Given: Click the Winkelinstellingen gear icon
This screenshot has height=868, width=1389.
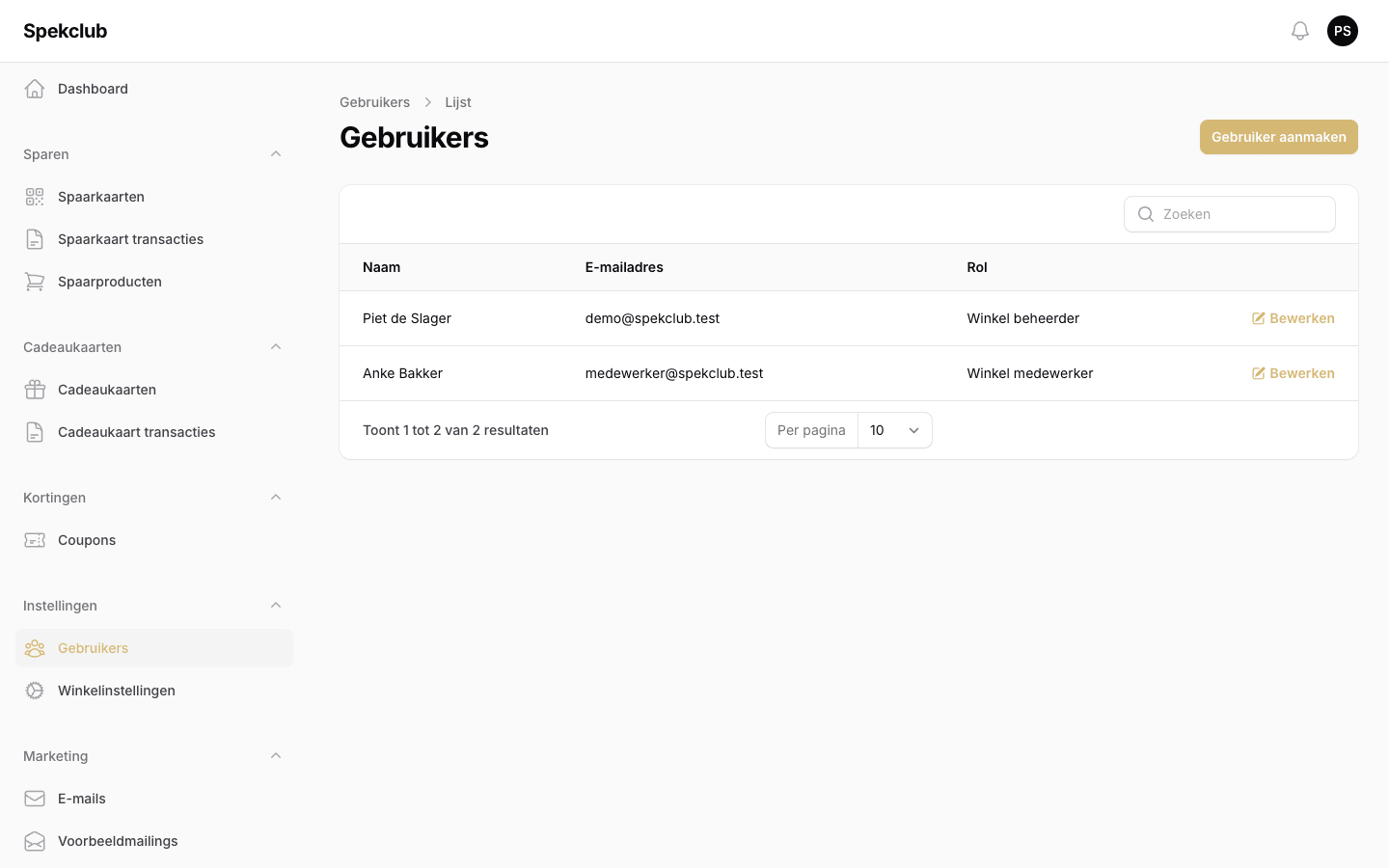Looking at the screenshot, I should 35,691.
